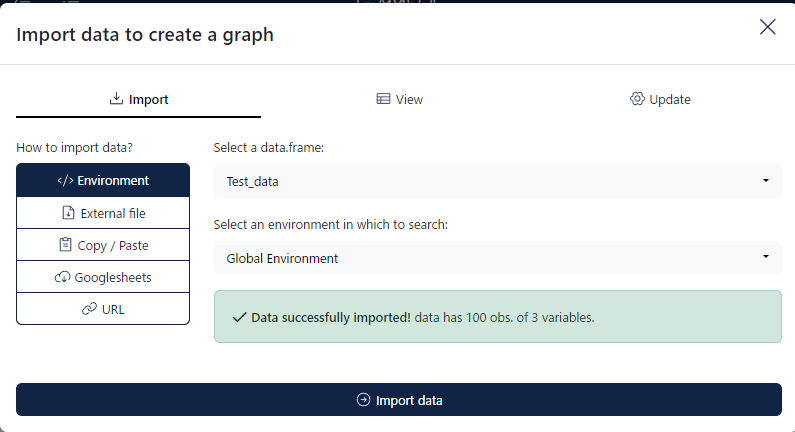The width and height of the screenshot is (795, 432).
Task: Click the clipboard icon beside Copy / Paste
Action: pos(65,245)
